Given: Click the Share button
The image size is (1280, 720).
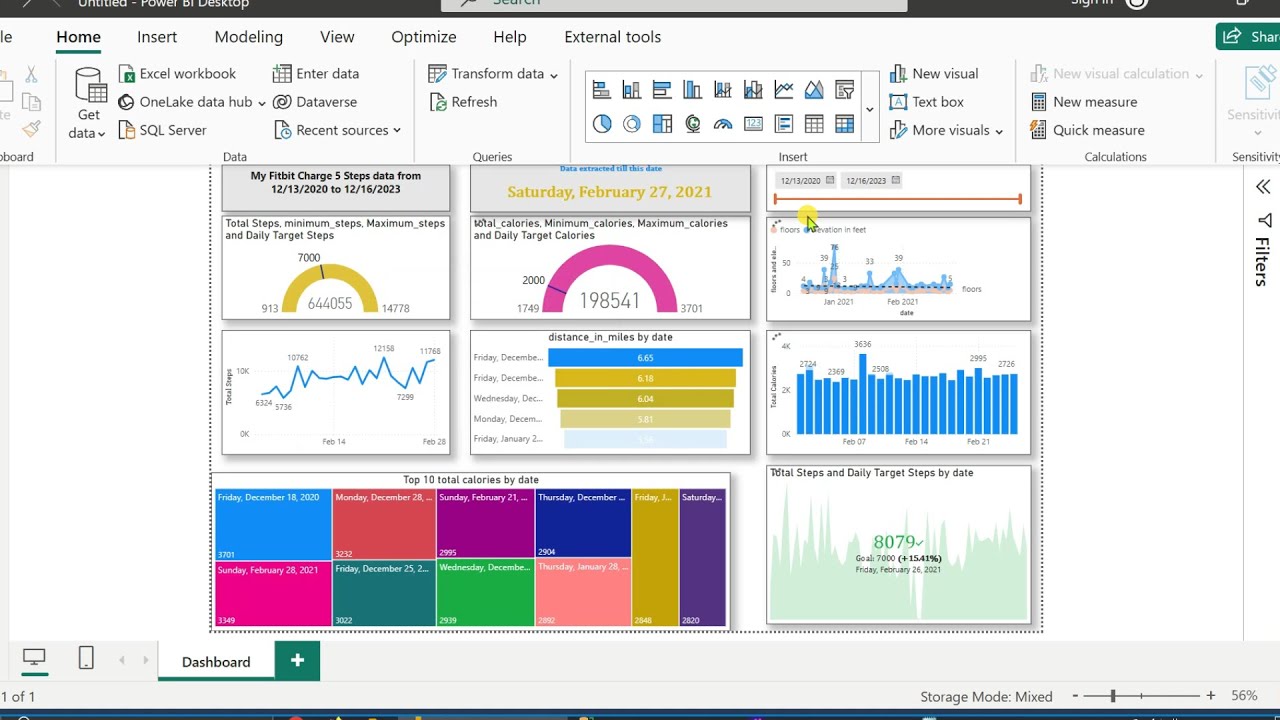Looking at the screenshot, I should point(1248,37).
